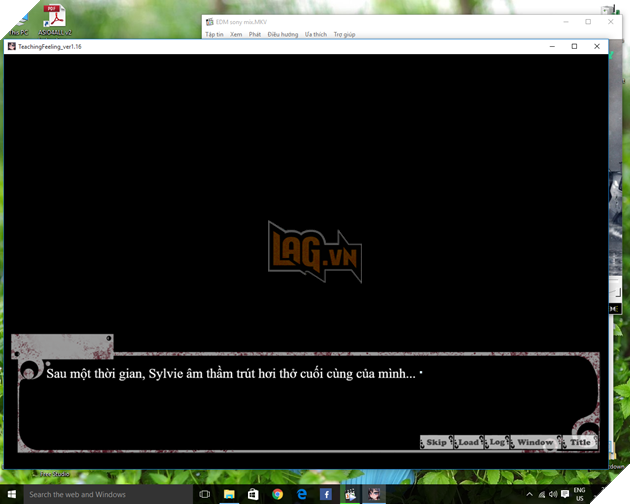Click the dialogue text about Sylvie
630x504 pixels.
click(x=231, y=374)
